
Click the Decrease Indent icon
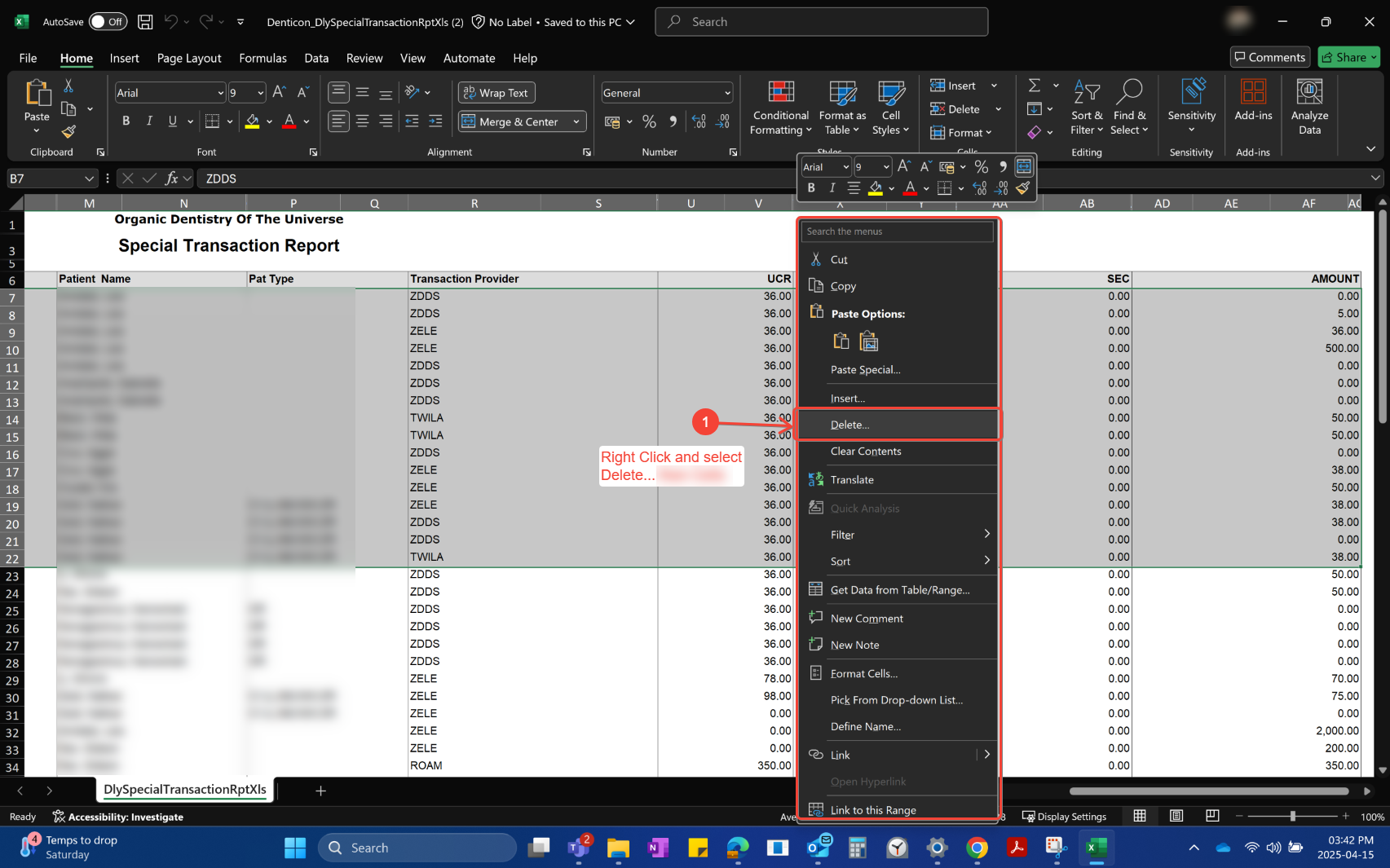[412, 121]
